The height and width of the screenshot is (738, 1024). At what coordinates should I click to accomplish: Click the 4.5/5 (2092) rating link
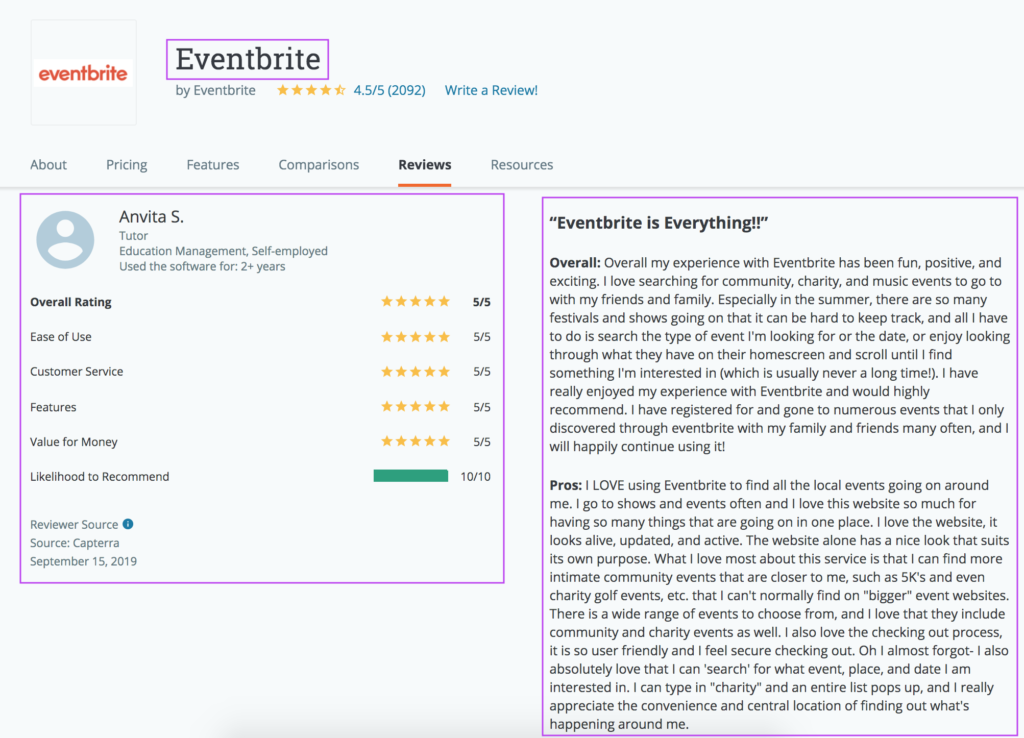tap(389, 90)
